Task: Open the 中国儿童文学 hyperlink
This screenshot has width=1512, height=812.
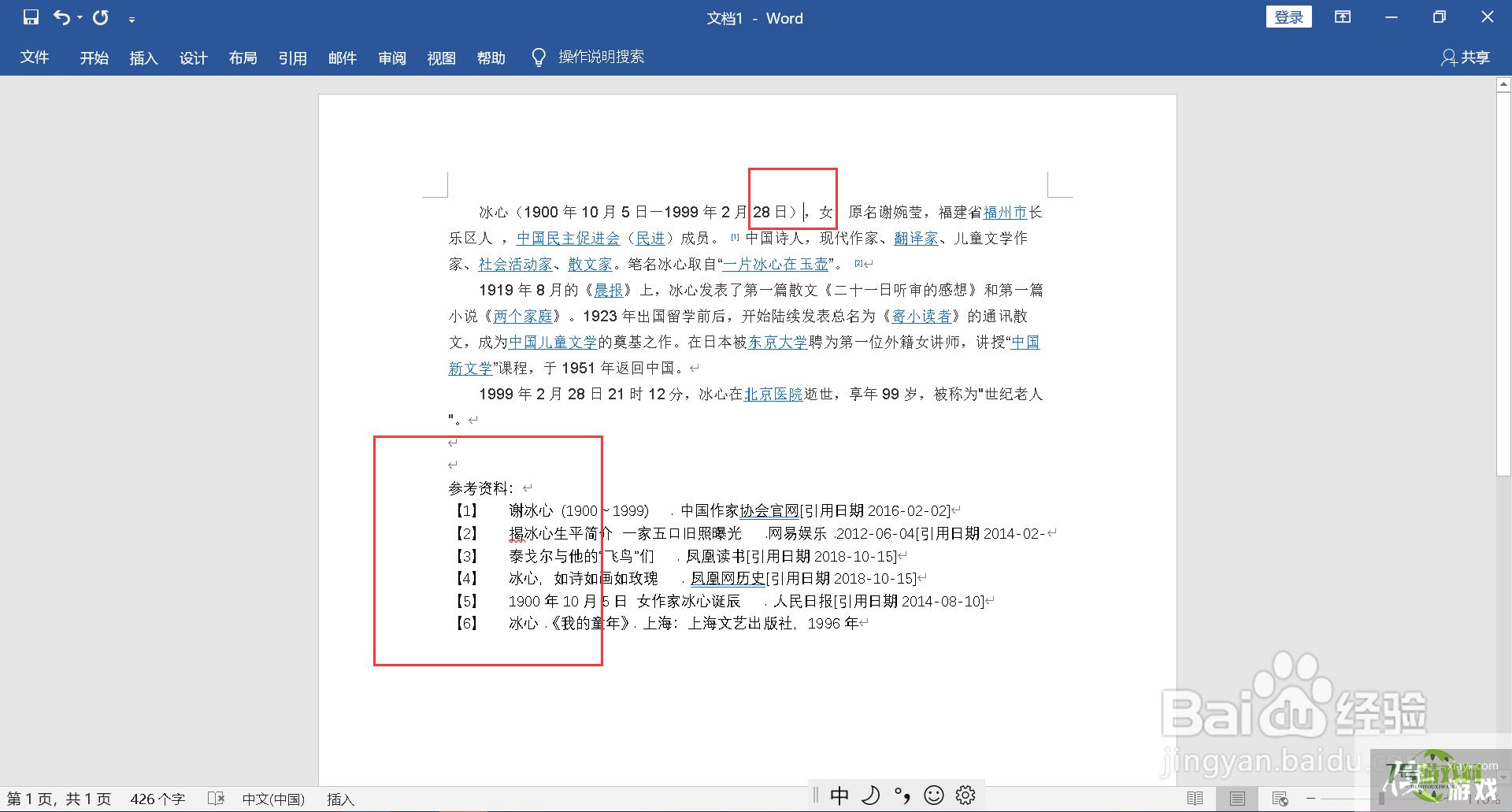Action: tap(553, 342)
